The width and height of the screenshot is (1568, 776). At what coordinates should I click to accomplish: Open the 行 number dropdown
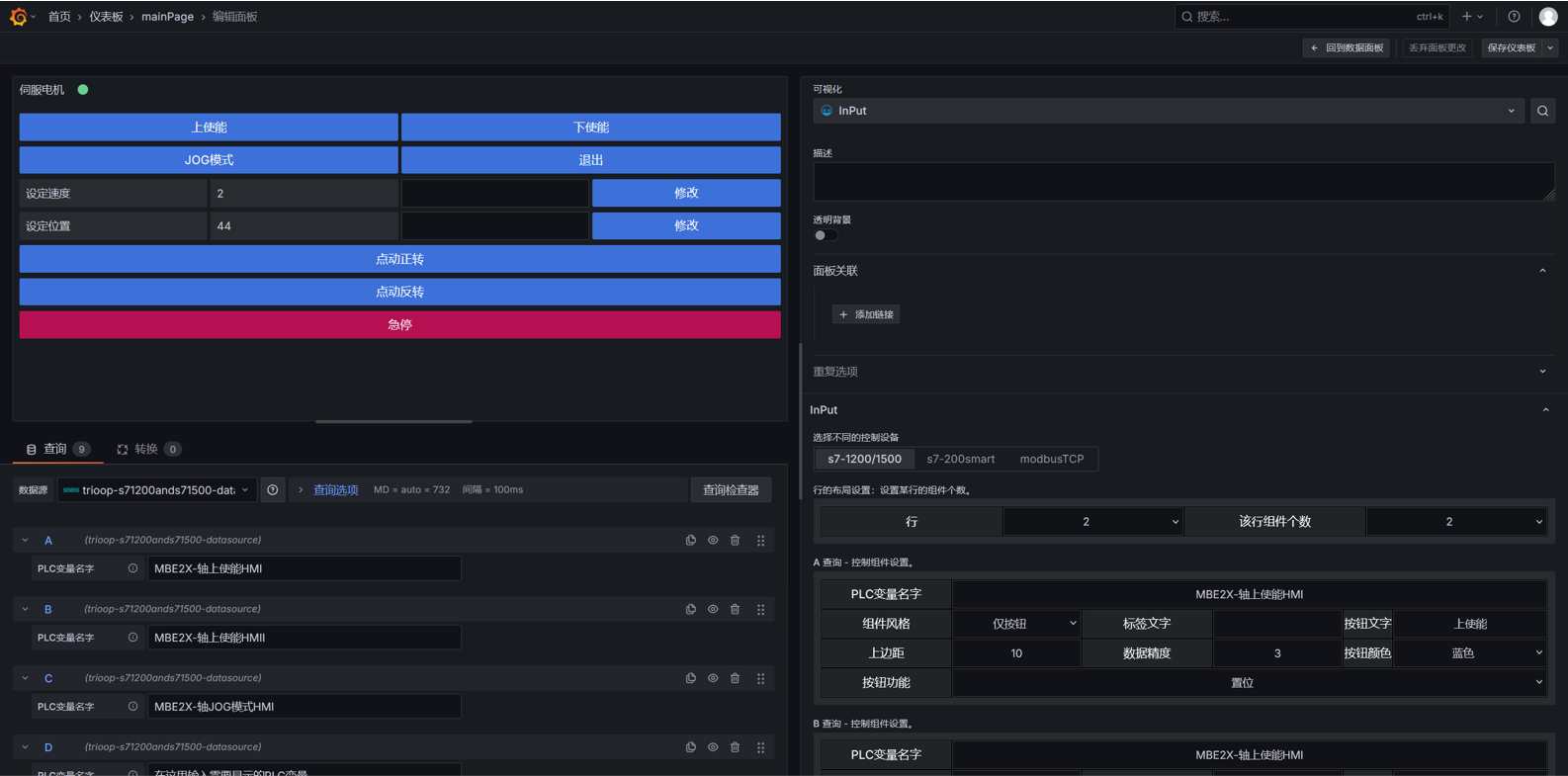tap(1093, 522)
